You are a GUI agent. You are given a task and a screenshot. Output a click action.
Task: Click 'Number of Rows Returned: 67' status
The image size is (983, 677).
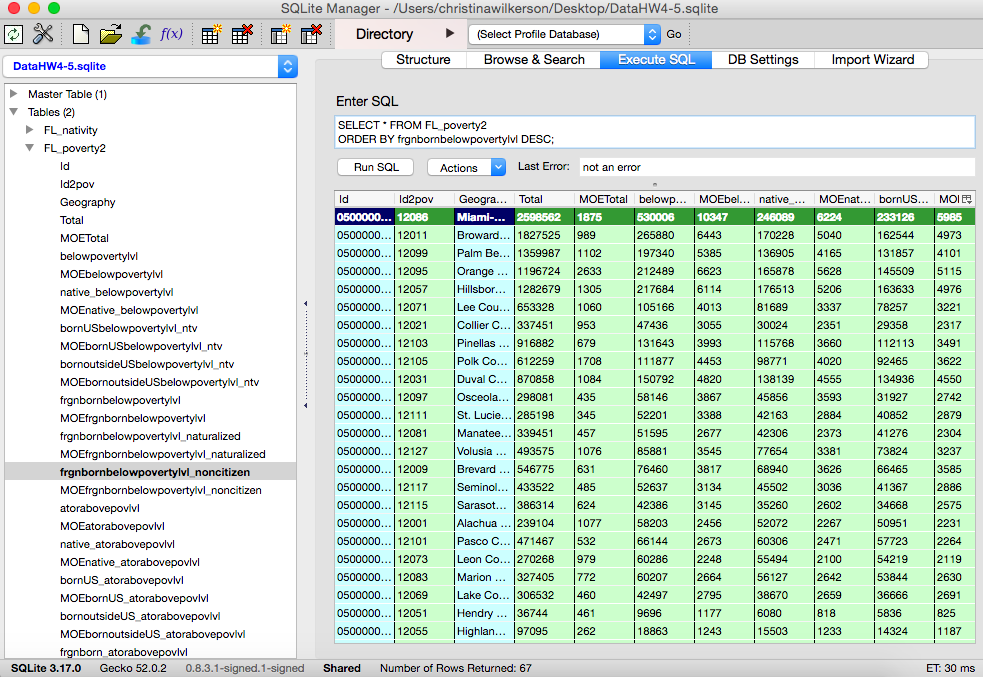pyautogui.click(x=456, y=668)
